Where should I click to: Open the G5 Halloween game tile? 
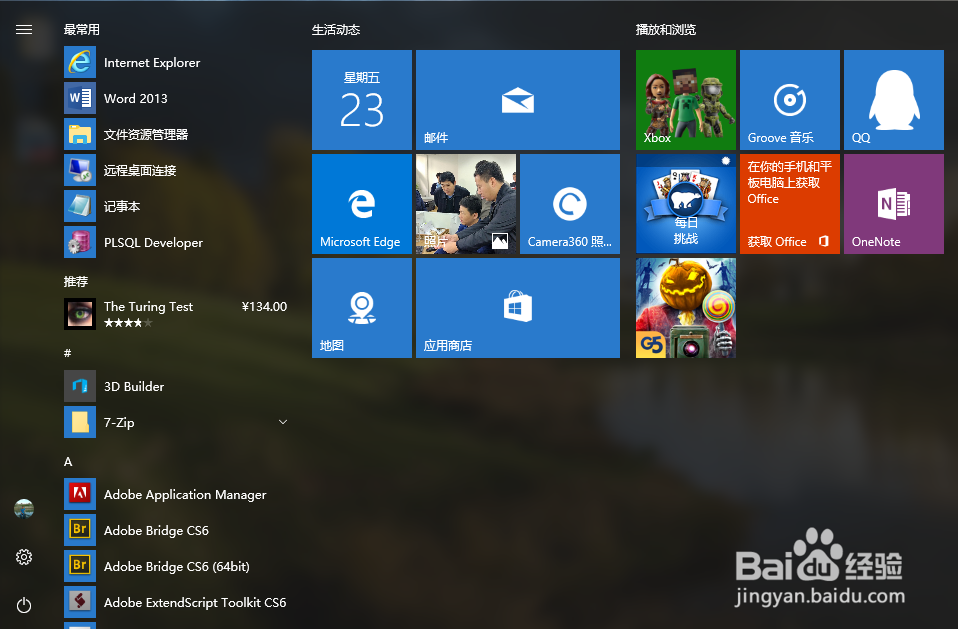coord(686,308)
